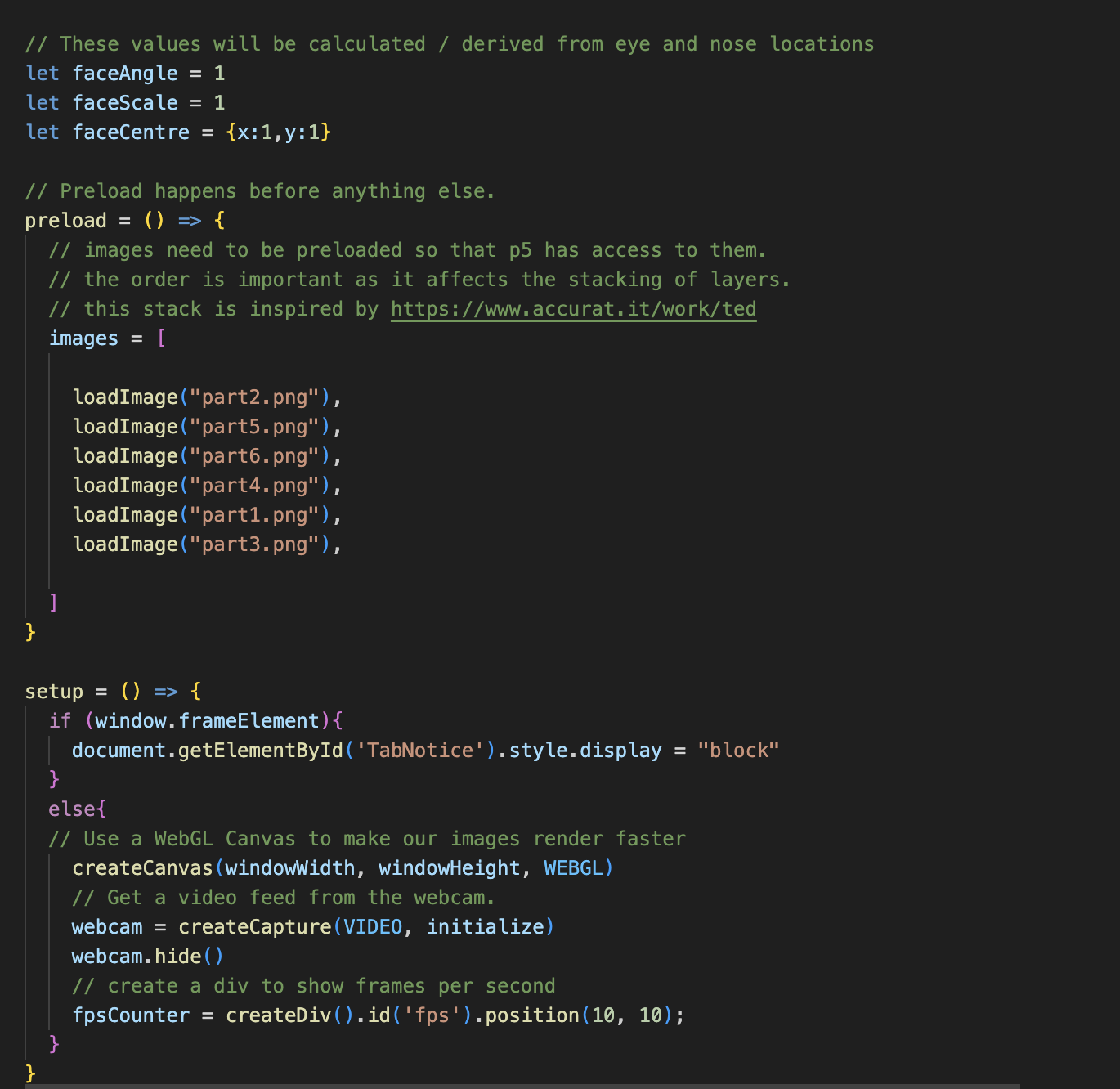Click the hide method on webcam
The image size is (1120, 1089).
(178, 957)
